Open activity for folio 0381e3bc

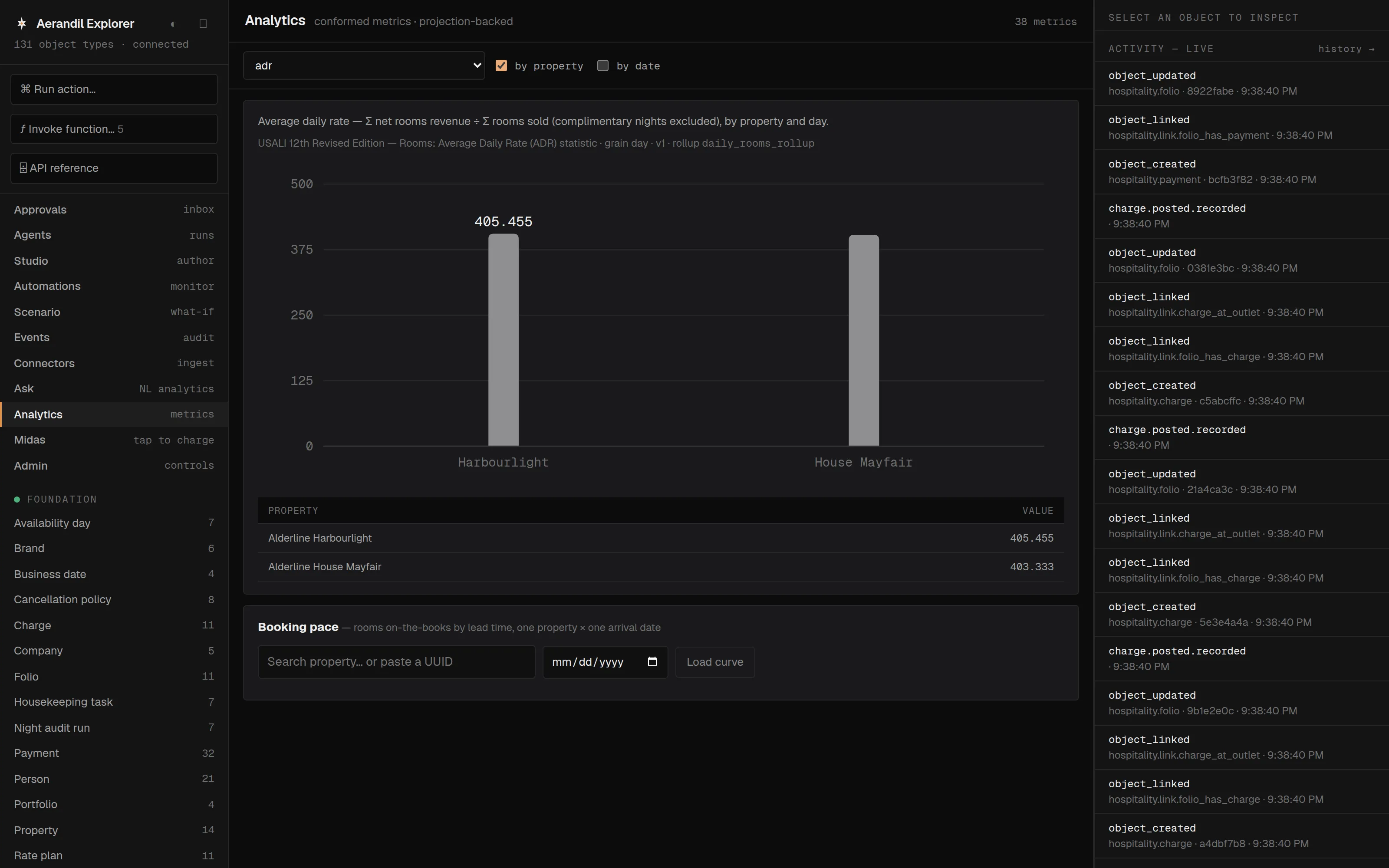(x=1241, y=260)
